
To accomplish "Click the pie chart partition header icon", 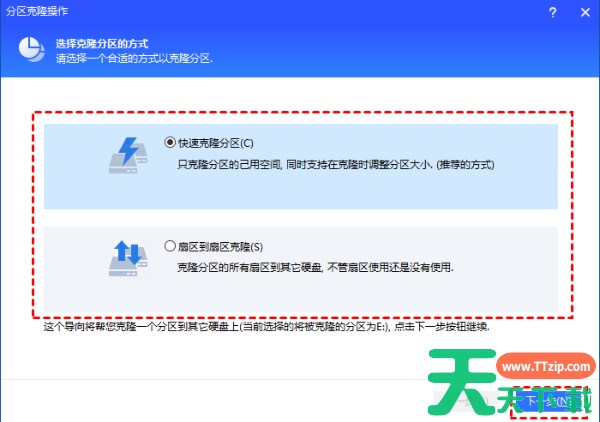I will pos(31,49).
